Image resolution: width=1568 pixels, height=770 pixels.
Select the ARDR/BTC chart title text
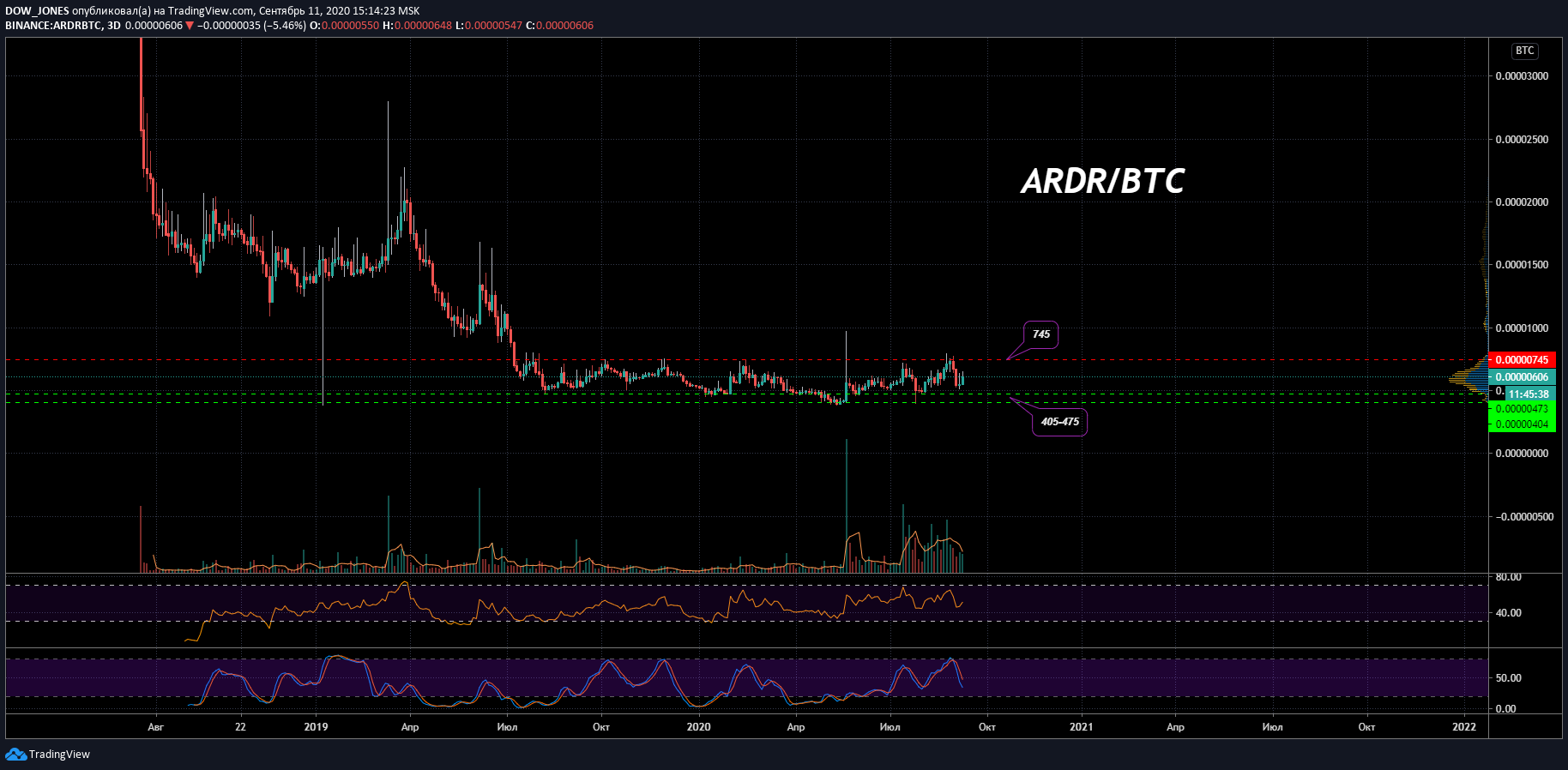pos(1102,181)
